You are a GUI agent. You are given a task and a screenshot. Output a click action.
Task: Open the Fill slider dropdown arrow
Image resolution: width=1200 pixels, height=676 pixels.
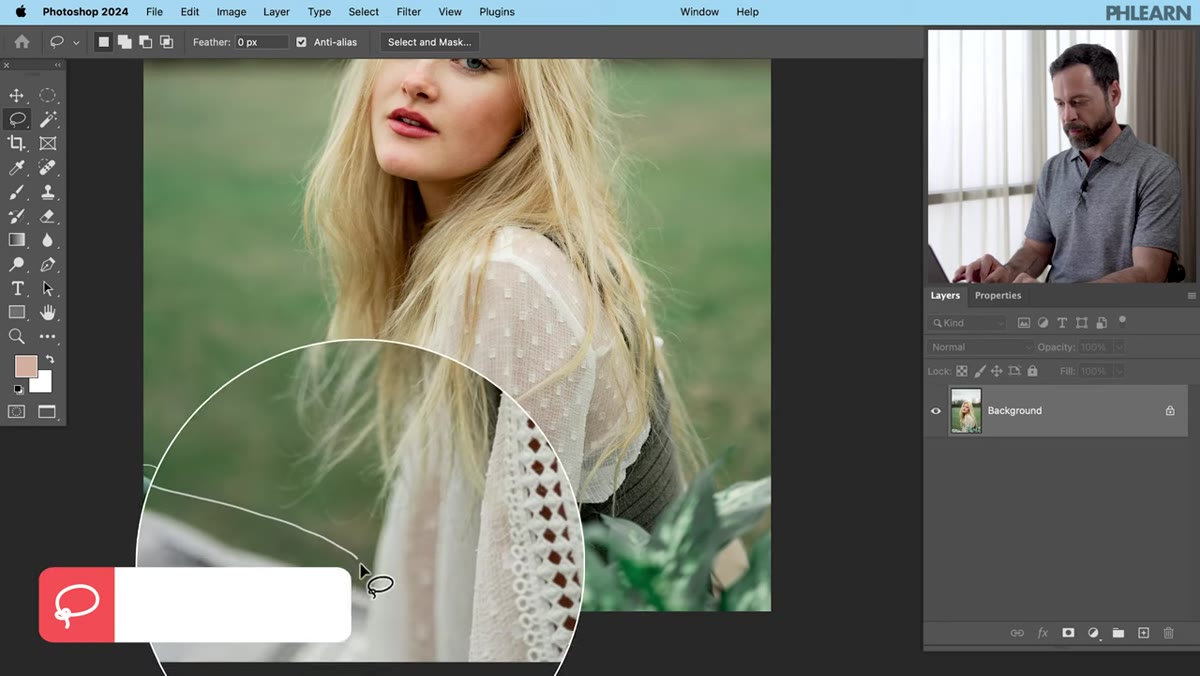(x=1119, y=371)
